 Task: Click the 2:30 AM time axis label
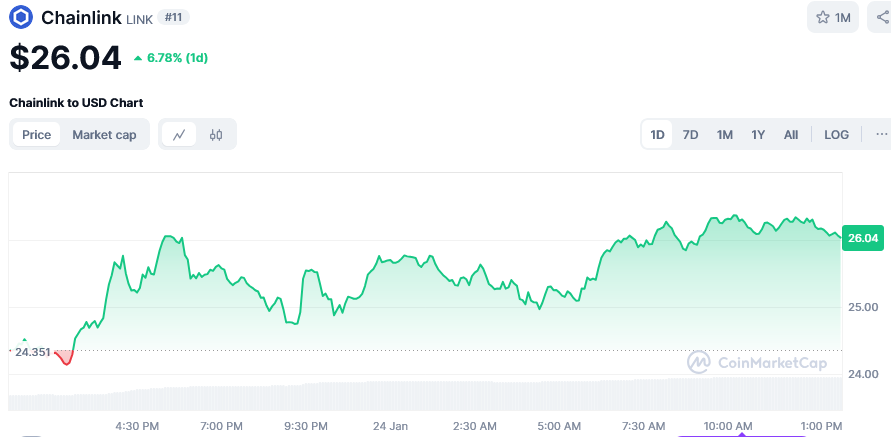coord(475,426)
